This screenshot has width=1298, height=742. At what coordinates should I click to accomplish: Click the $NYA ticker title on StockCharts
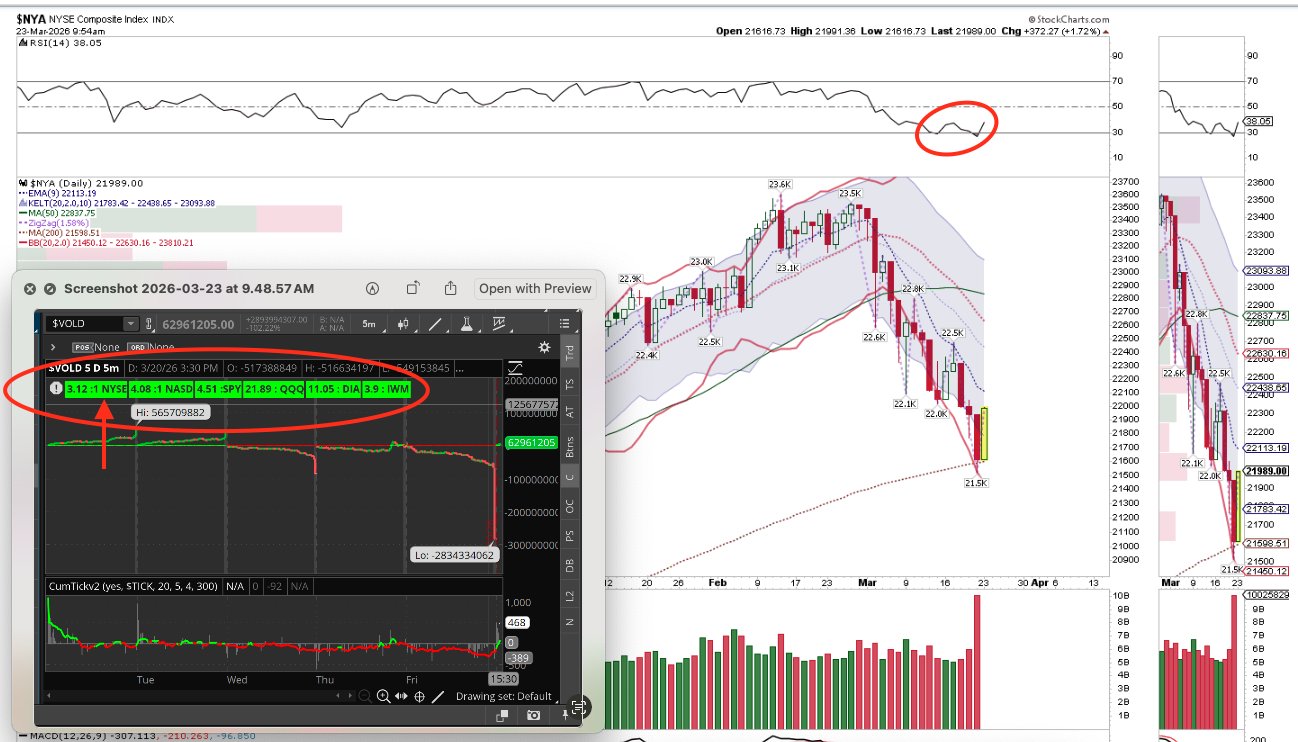[x=30, y=18]
